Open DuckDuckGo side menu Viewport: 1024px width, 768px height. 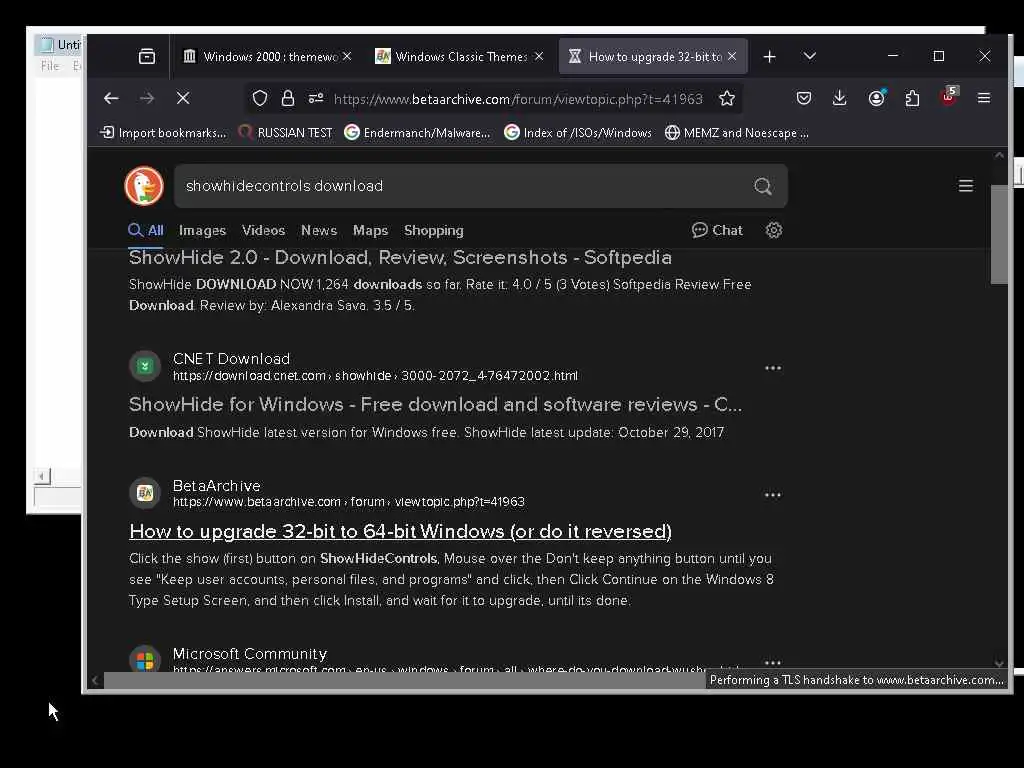point(966,185)
